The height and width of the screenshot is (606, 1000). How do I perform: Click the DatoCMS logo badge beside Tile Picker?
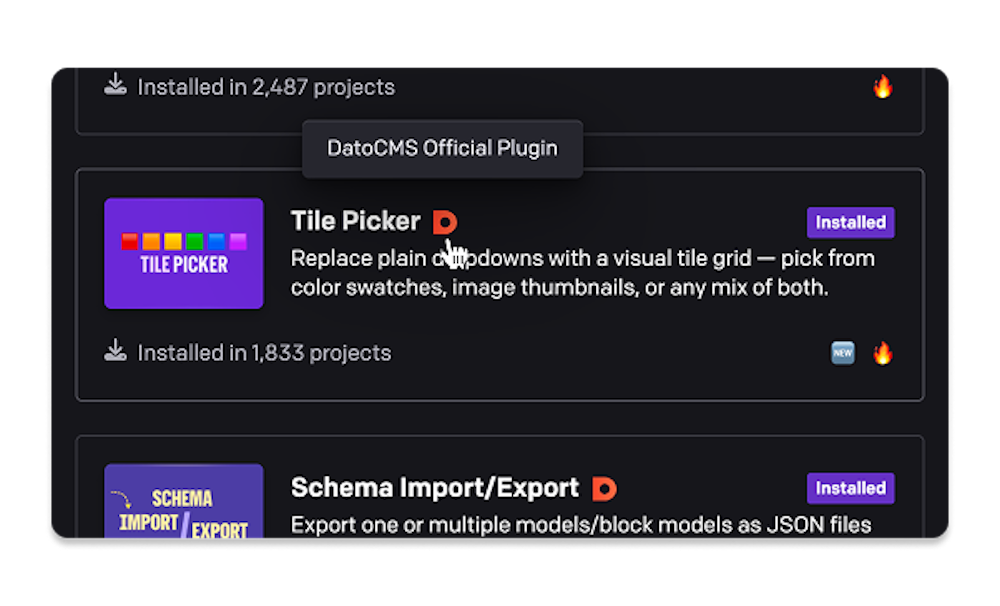point(445,222)
